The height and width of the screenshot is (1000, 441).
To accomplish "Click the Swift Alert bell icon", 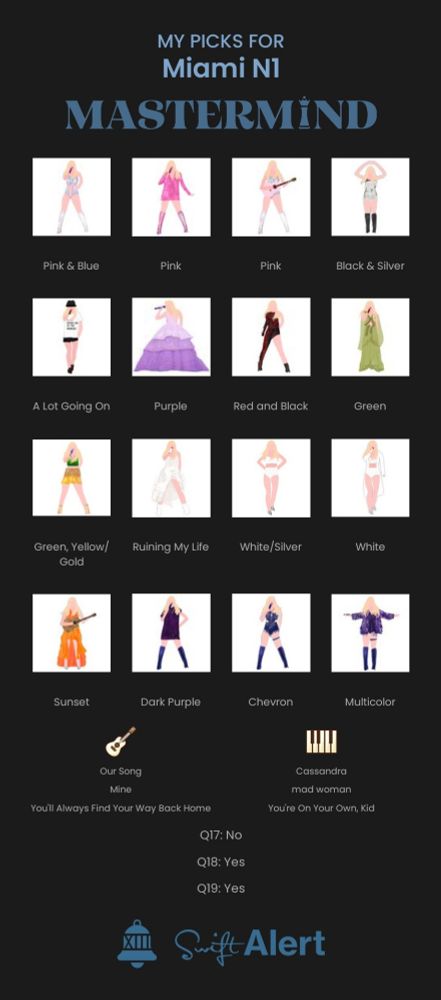I will click(x=137, y=943).
